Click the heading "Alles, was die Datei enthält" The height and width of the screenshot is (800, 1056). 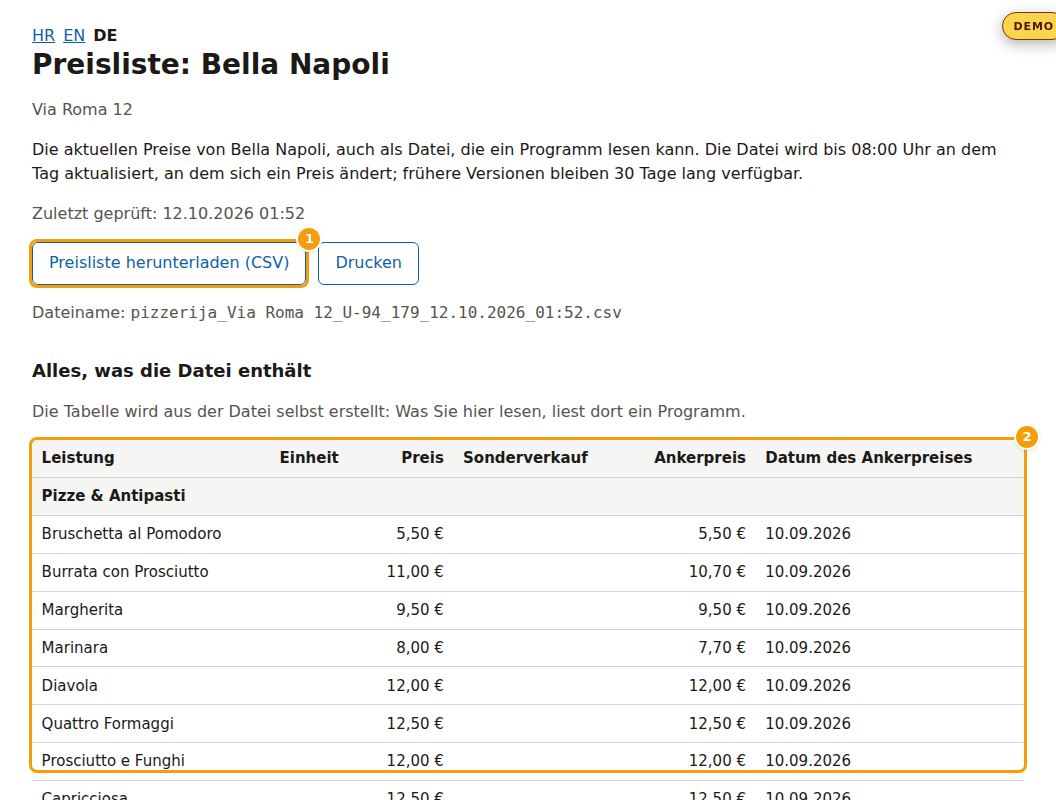[172, 370]
